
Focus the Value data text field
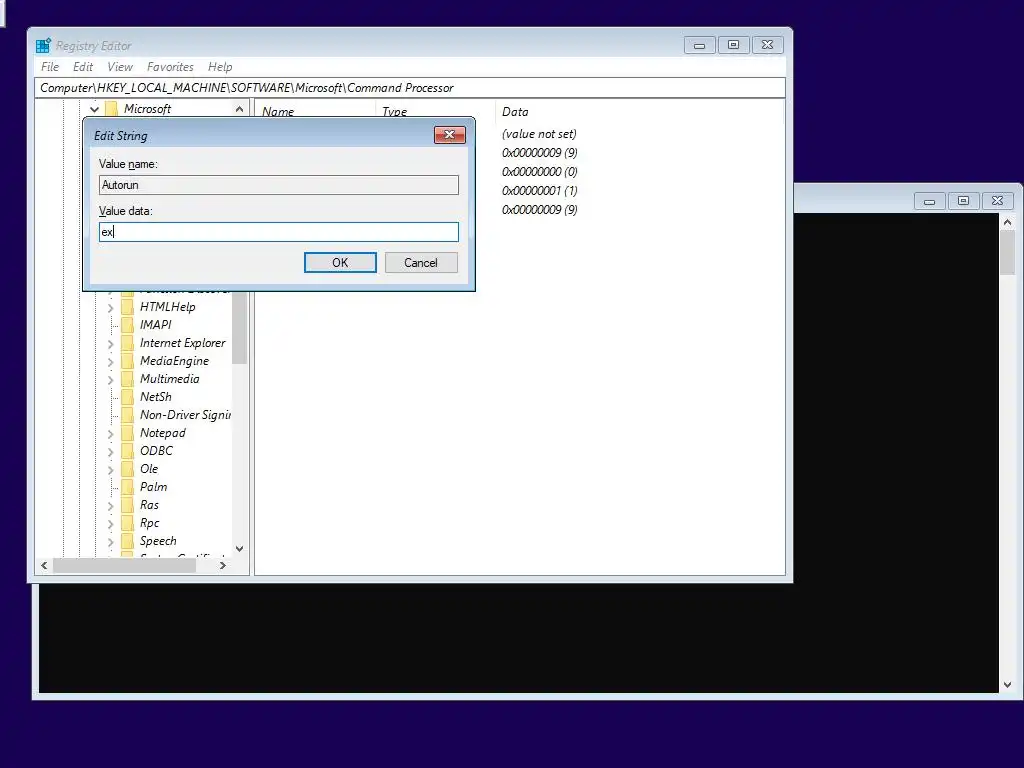(x=279, y=232)
